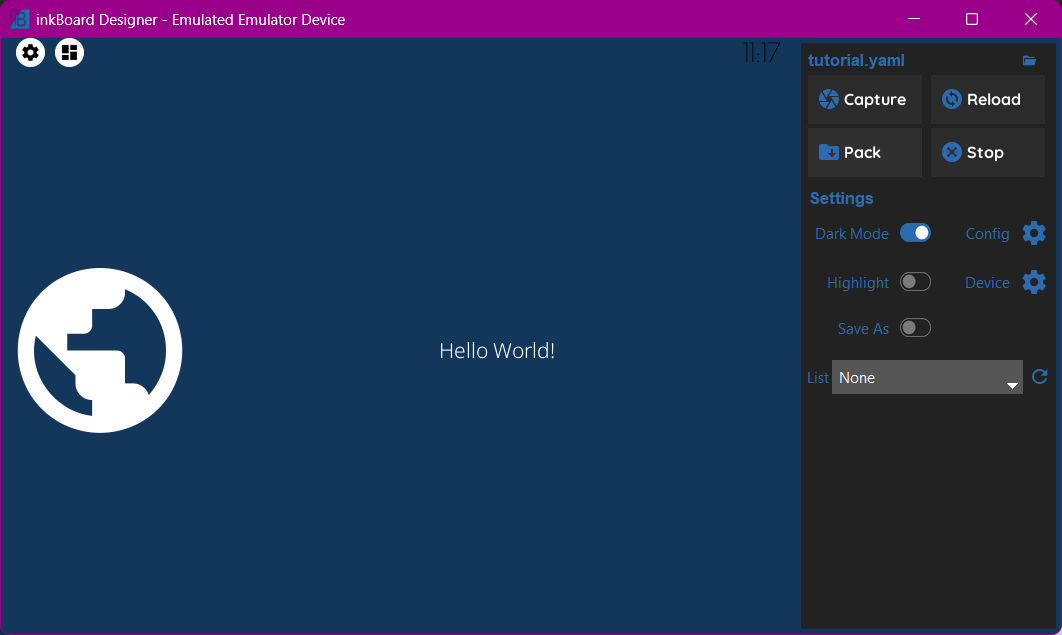
Task: Enable the Highlight switch
Action: (915, 282)
